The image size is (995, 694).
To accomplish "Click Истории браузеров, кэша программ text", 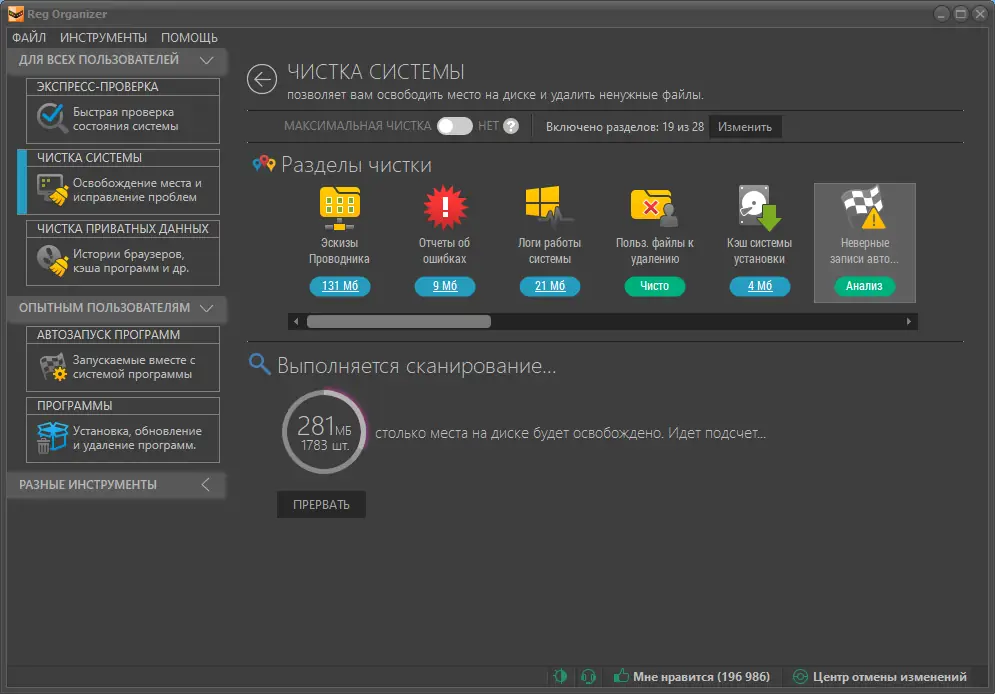I will pos(131,261).
